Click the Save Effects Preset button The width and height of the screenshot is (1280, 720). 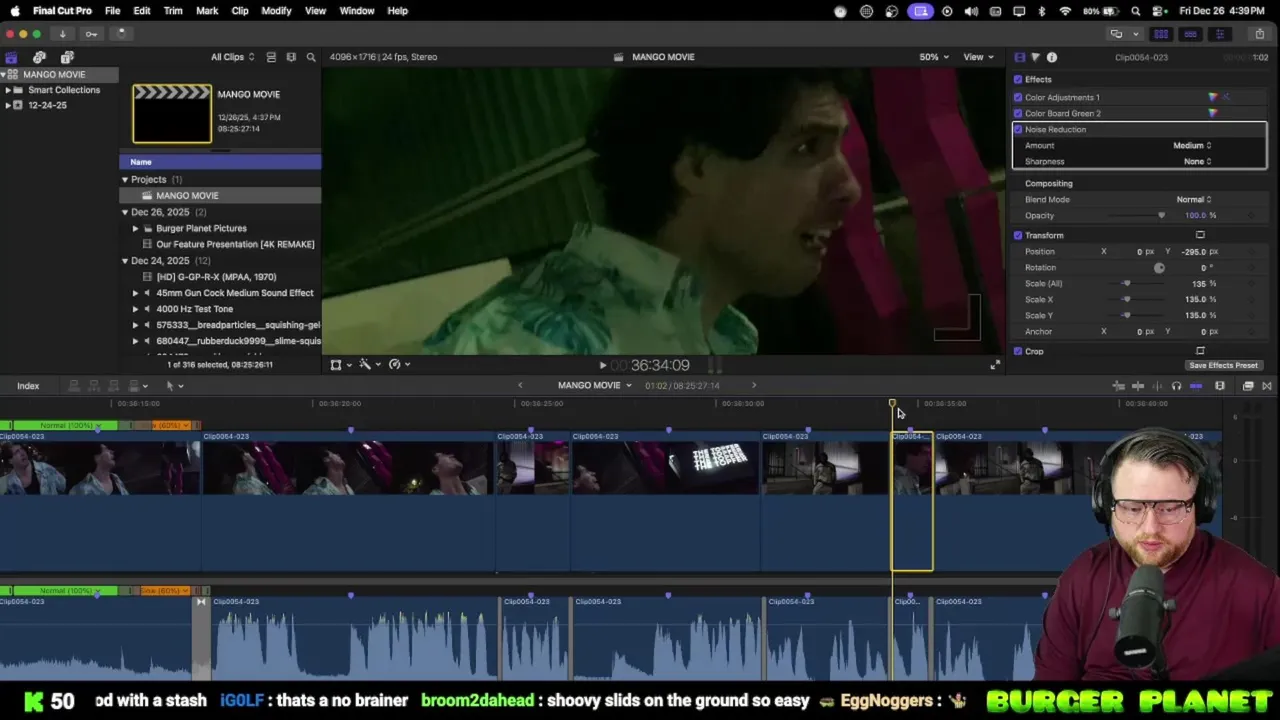pyautogui.click(x=1223, y=366)
